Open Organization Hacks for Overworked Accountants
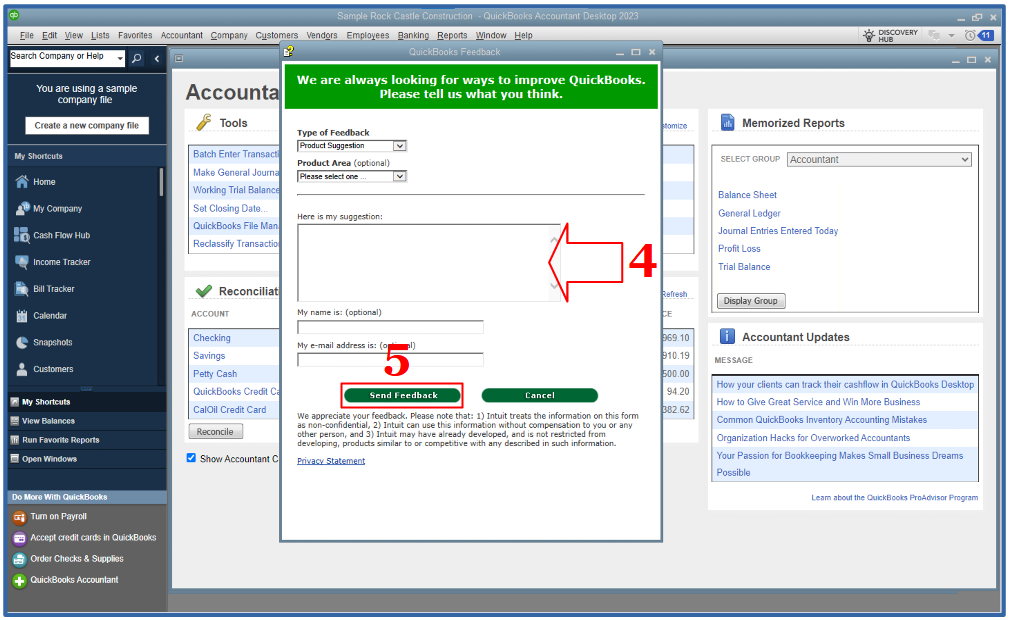 point(813,438)
